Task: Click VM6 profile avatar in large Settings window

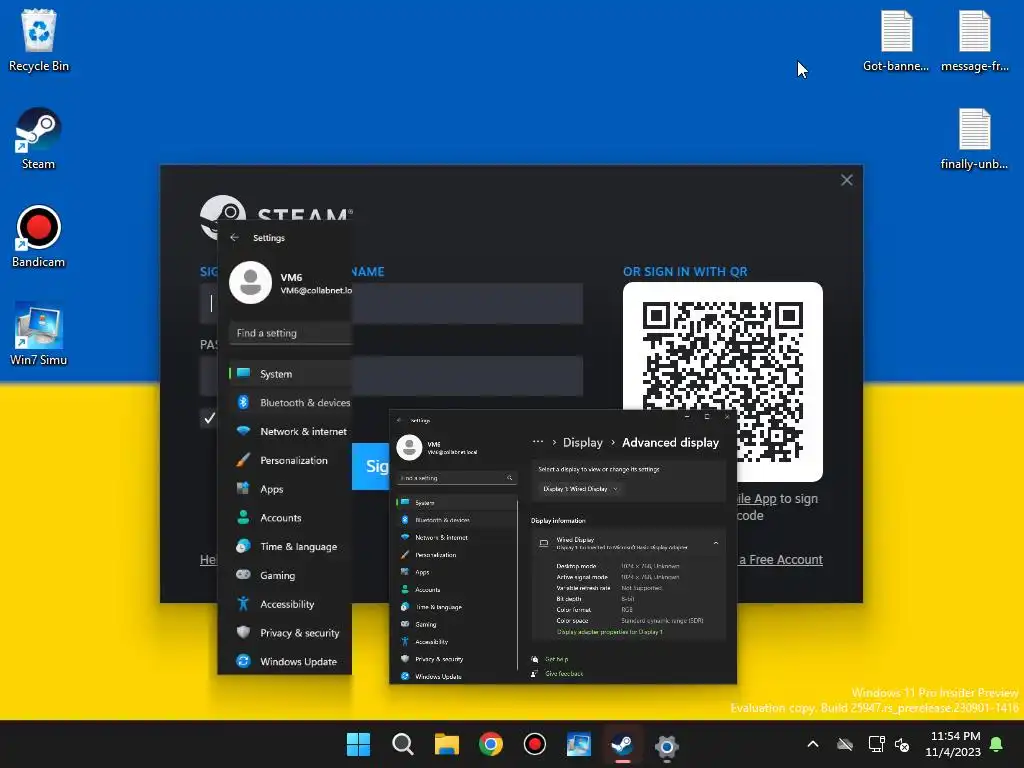Action: (x=251, y=283)
